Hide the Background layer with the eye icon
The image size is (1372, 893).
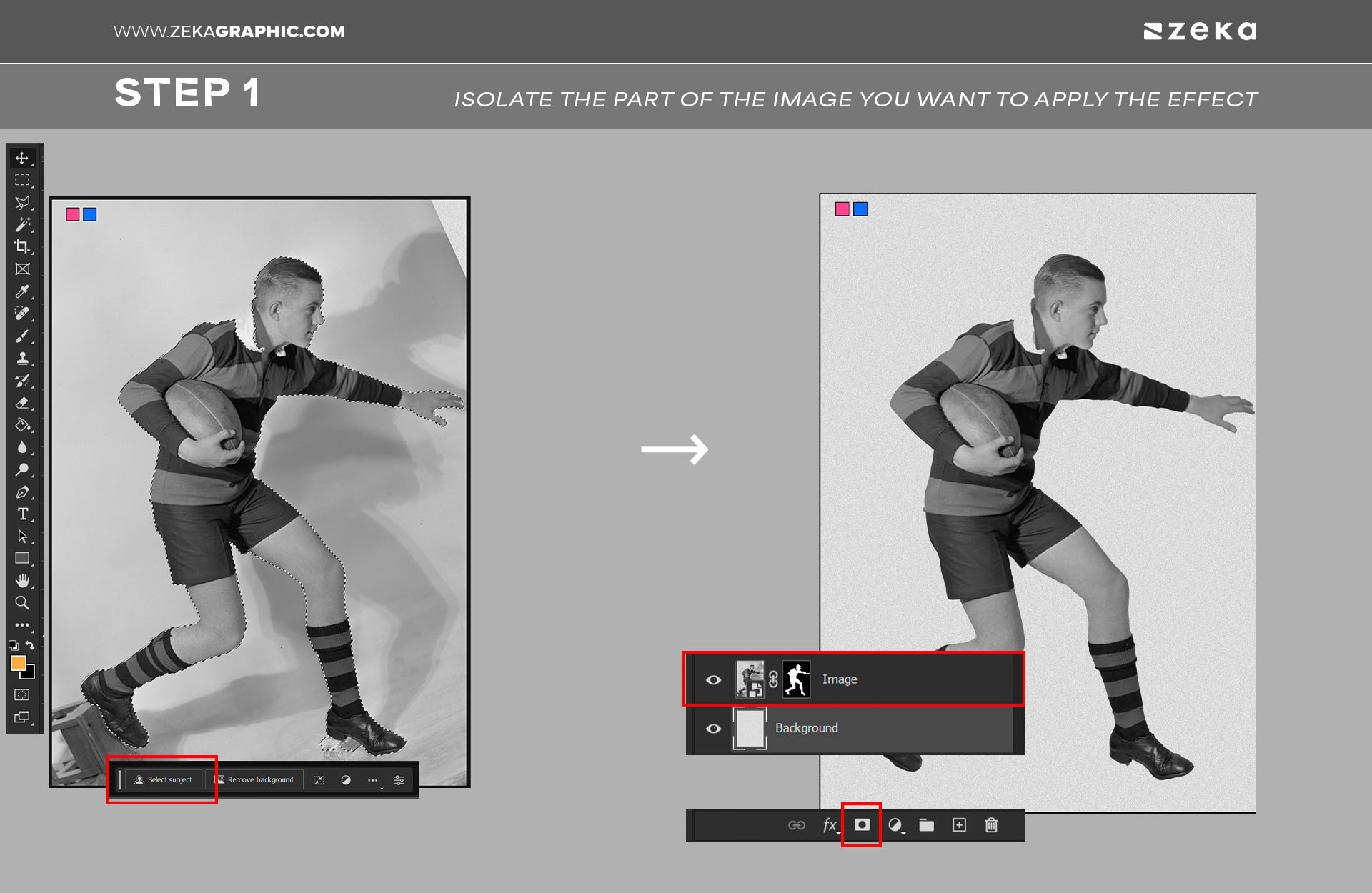pyautogui.click(x=713, y=728)
